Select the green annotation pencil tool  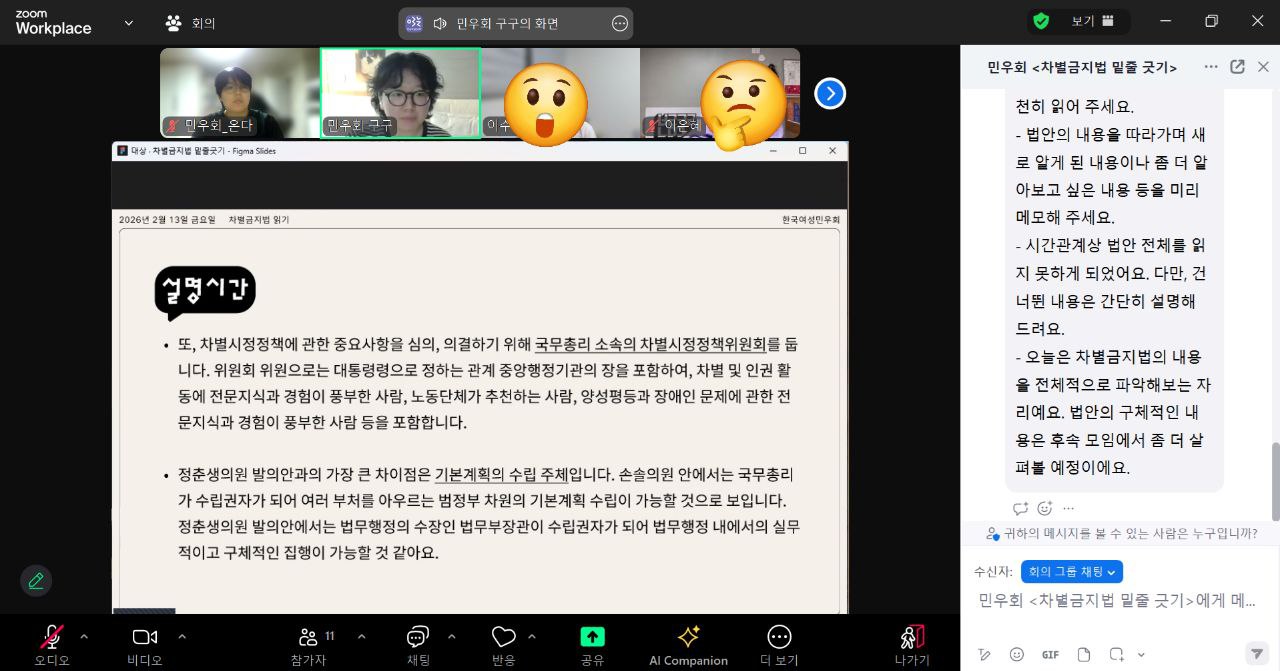36,580
